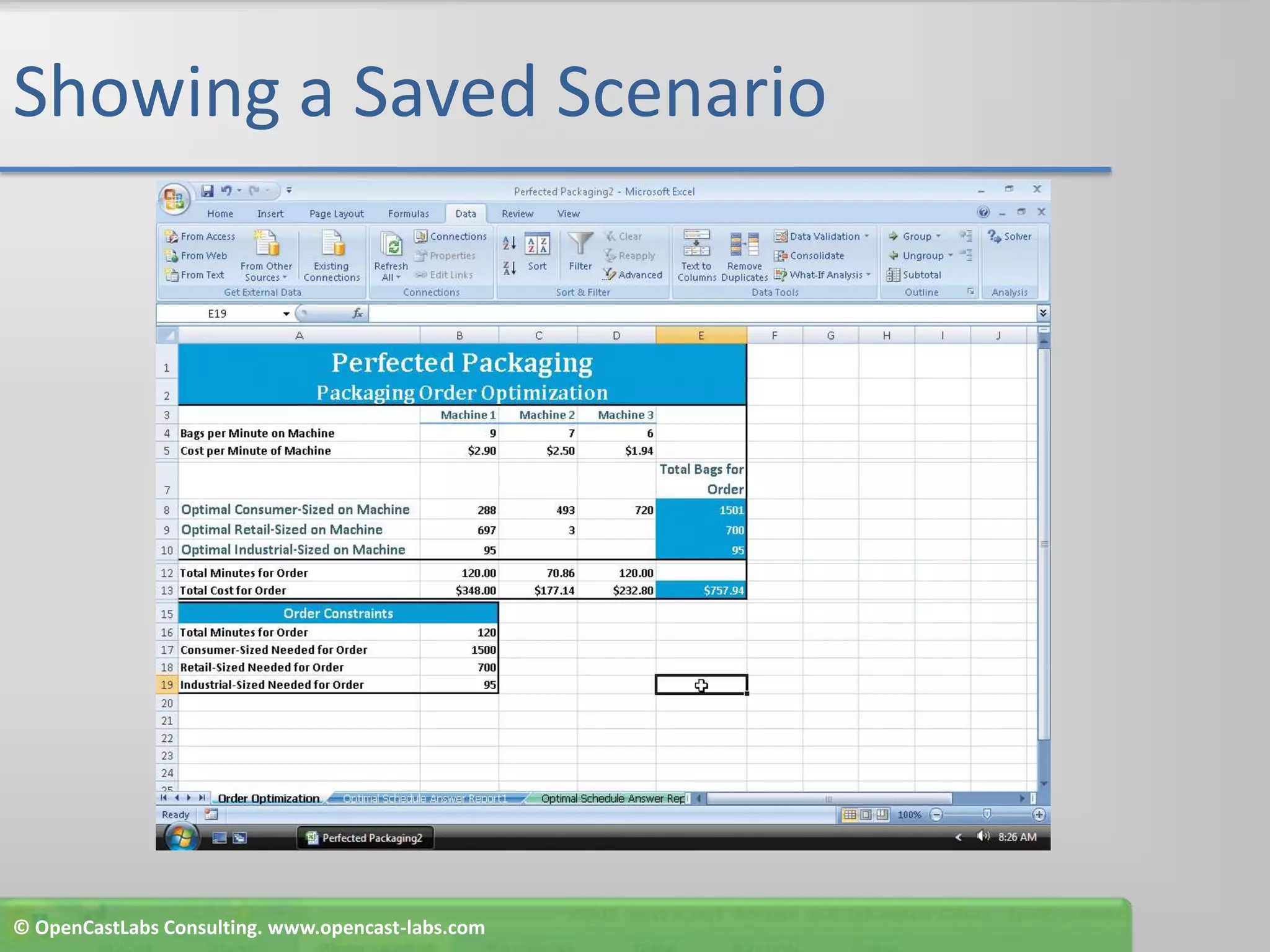Go to next sheet tab arrow
Image resolution: width=1270 pixels, height=952 pixels.
coord(189,798)
